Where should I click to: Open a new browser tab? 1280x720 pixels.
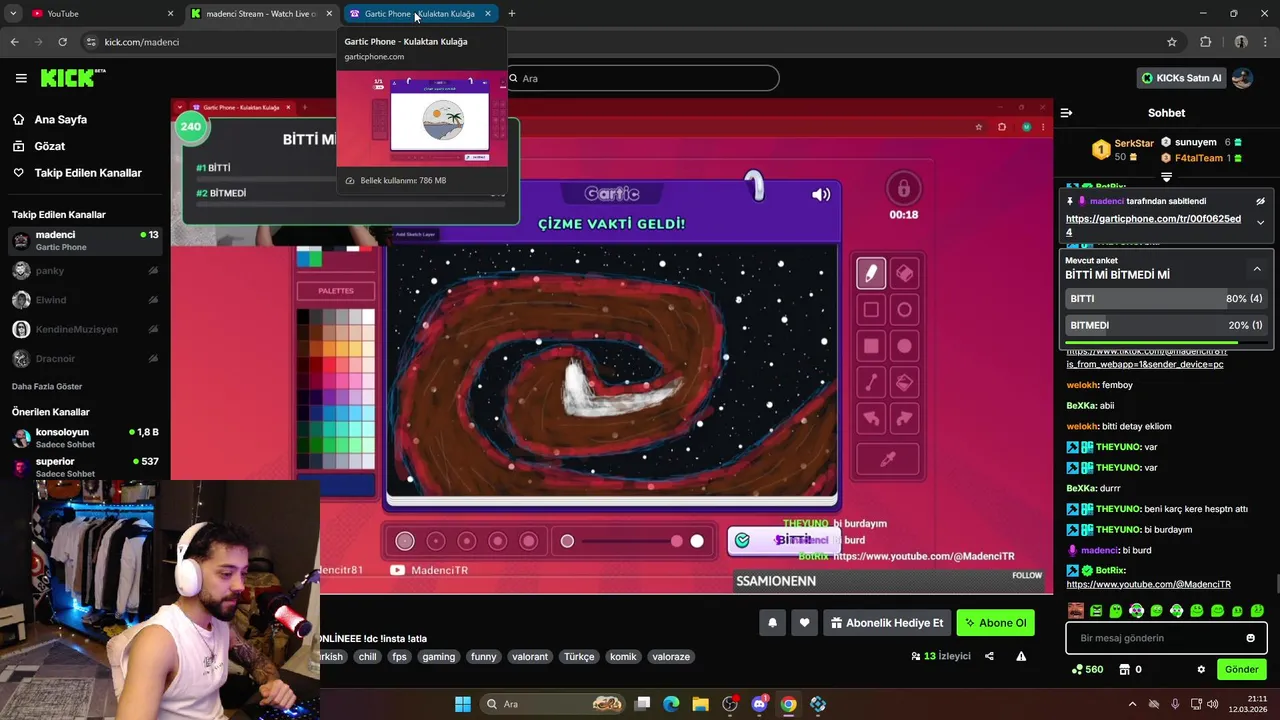pos(512,14)
